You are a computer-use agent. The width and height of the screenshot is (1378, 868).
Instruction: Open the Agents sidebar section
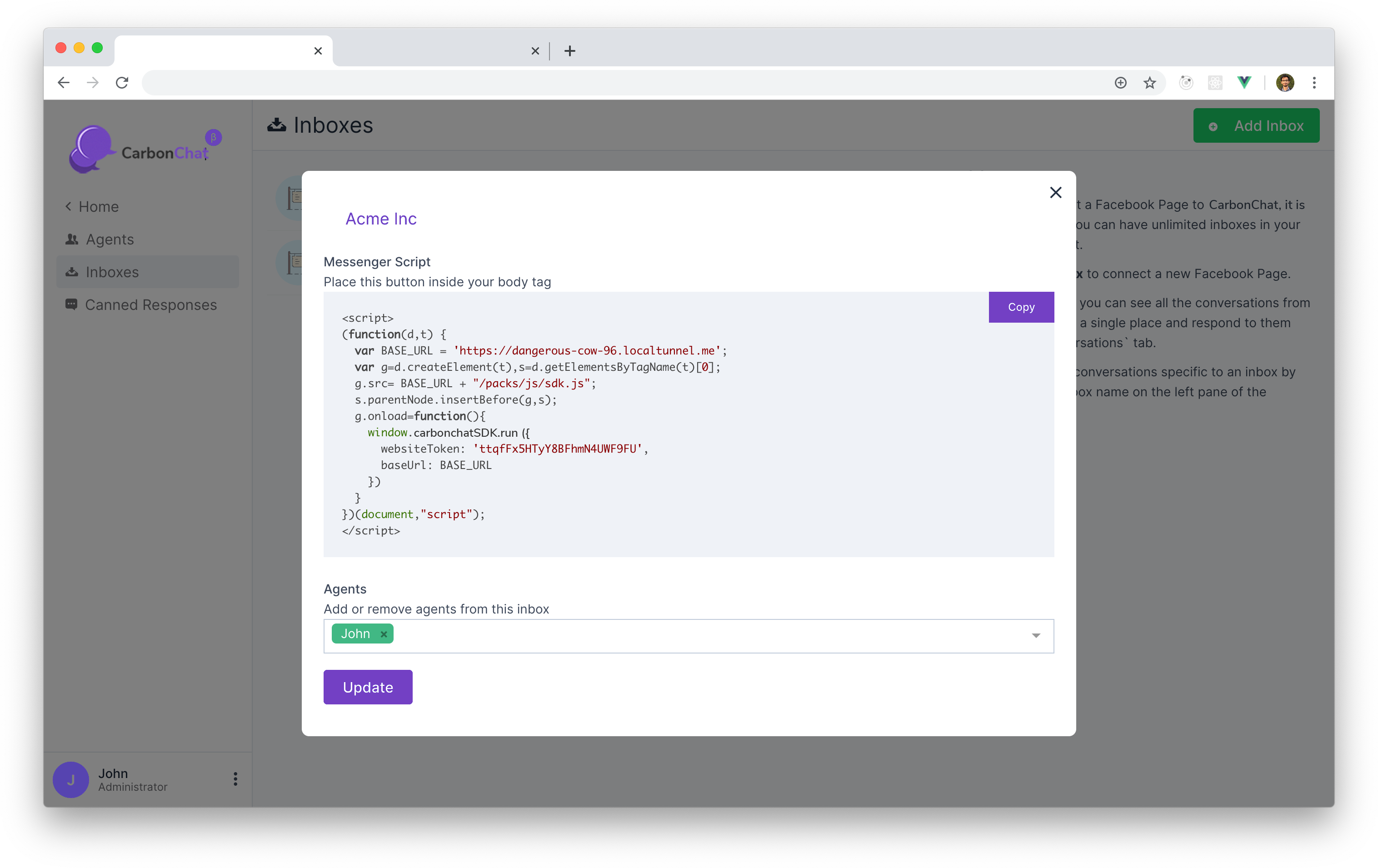click(x=109, y=239)
